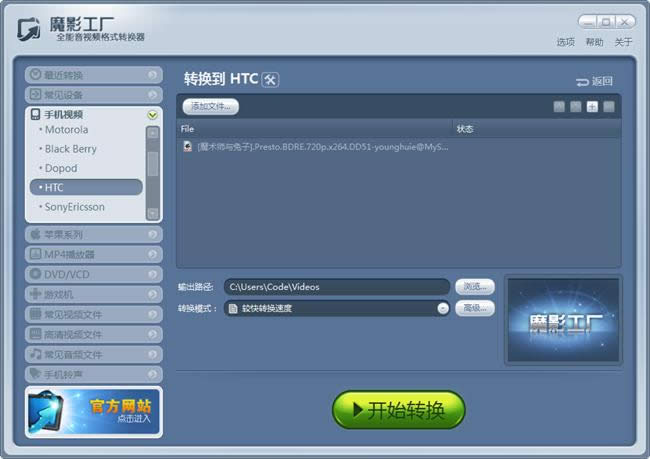Click the highlighted plus icon above the file list
650x459 pixels.
click(x=592, y=107)
